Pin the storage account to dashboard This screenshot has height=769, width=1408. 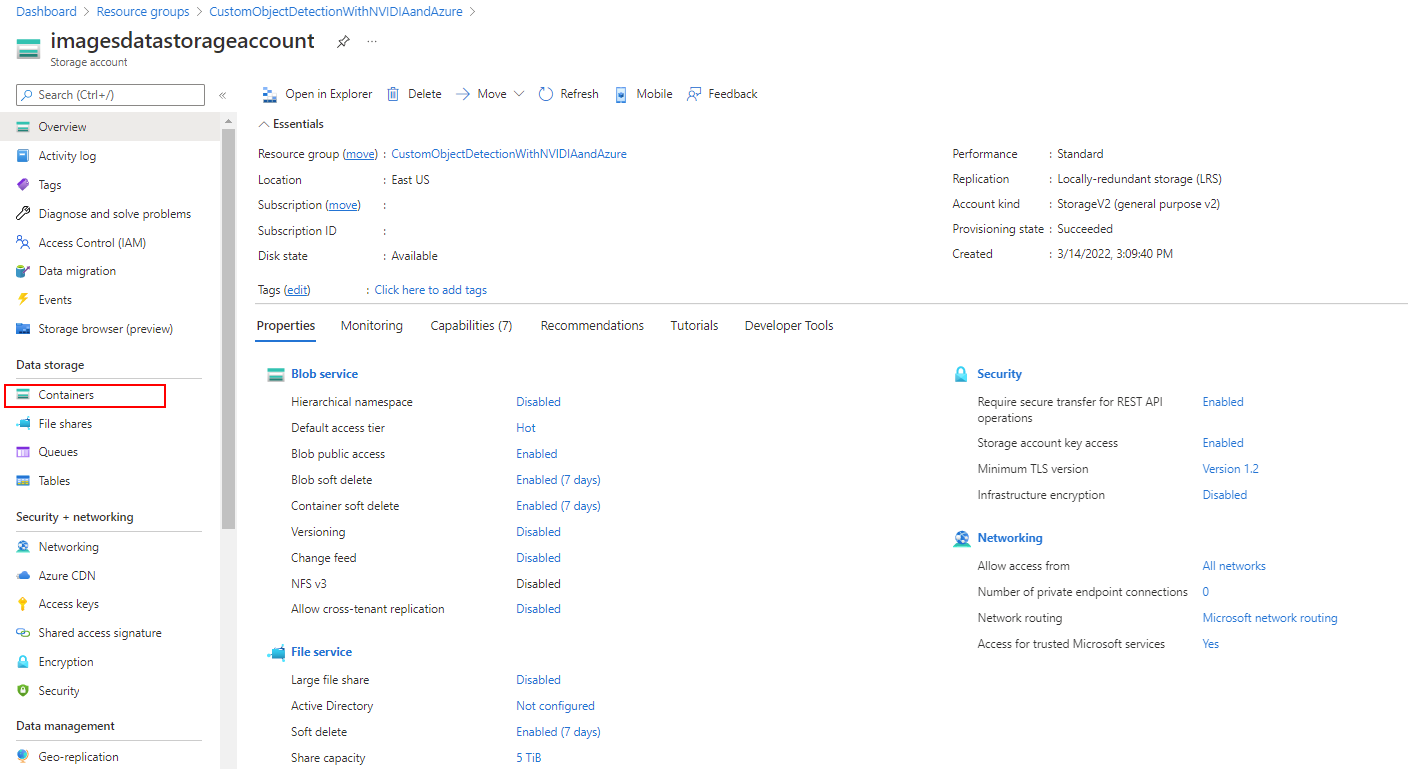(x=343, y=42)
